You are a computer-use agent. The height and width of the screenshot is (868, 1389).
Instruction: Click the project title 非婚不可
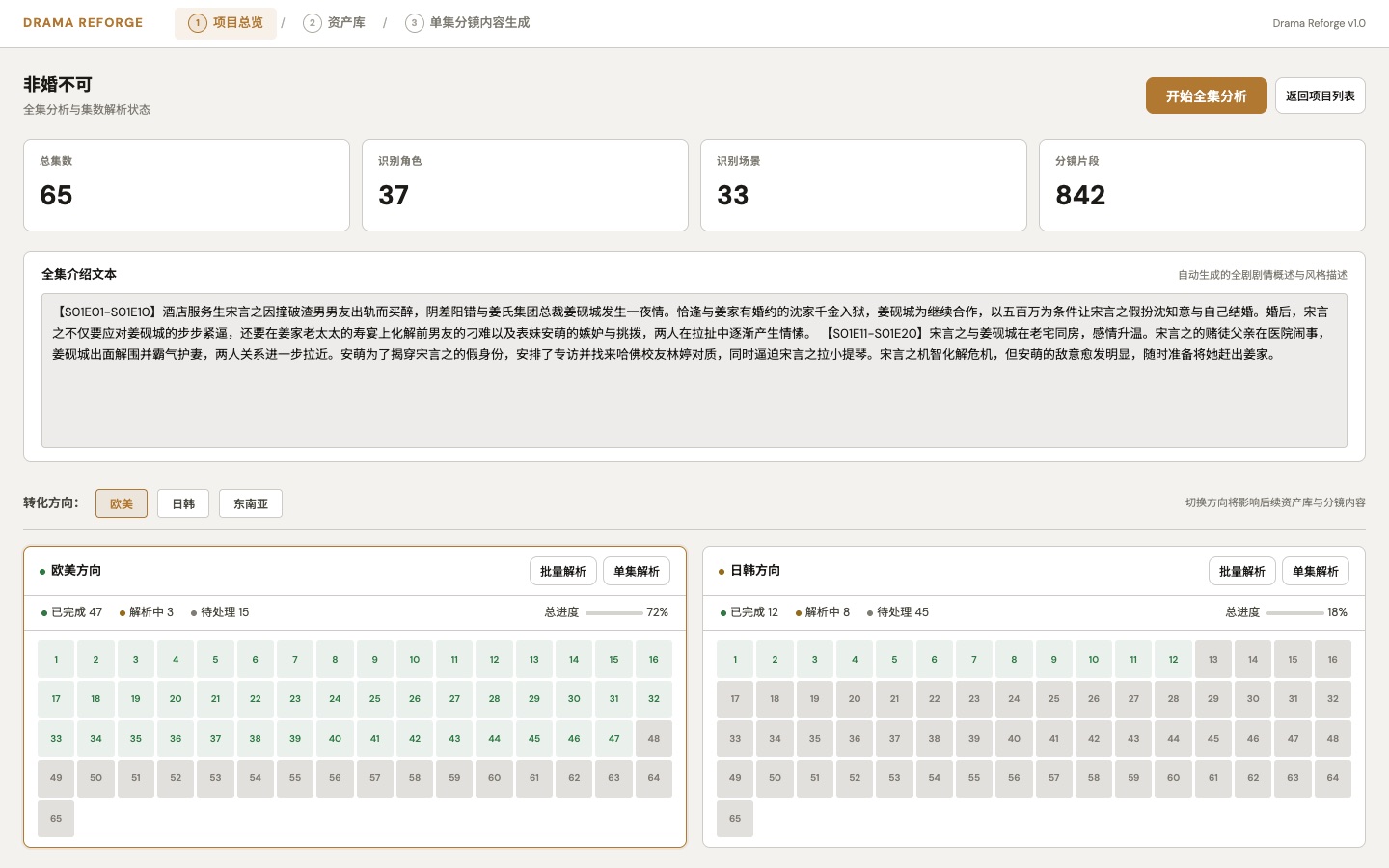[58, 85]
